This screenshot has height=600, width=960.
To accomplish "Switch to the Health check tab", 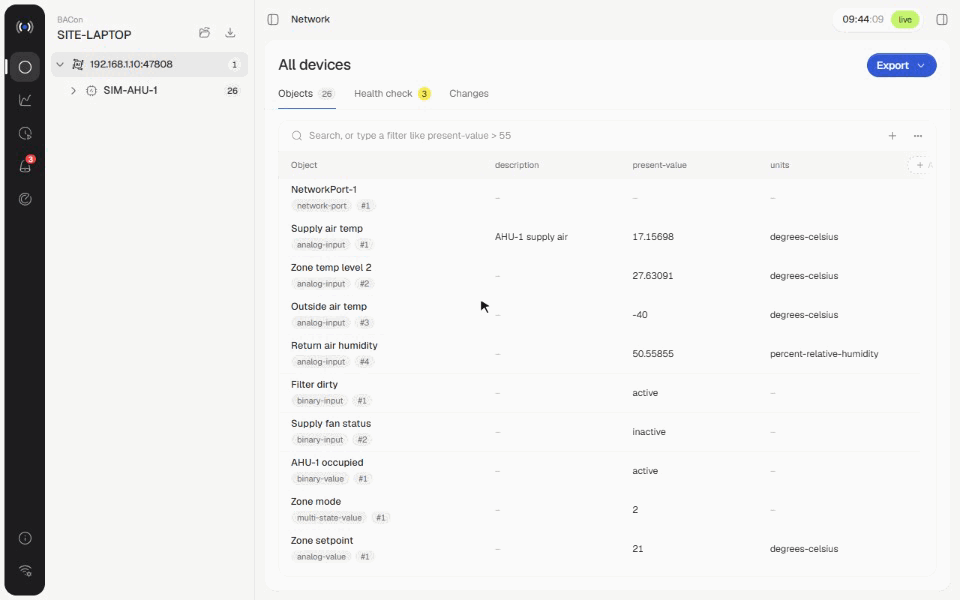I will [392, 94].
